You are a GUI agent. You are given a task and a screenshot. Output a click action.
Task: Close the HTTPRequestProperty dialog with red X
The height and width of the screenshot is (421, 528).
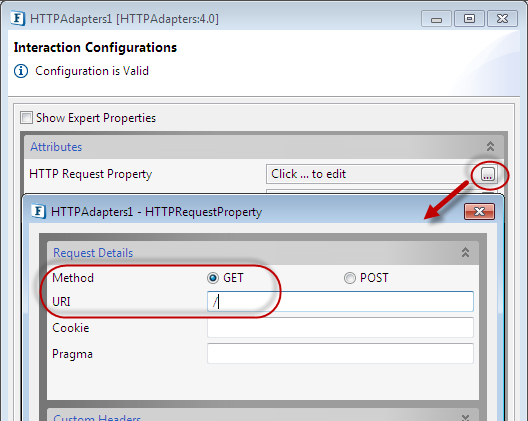479,212
